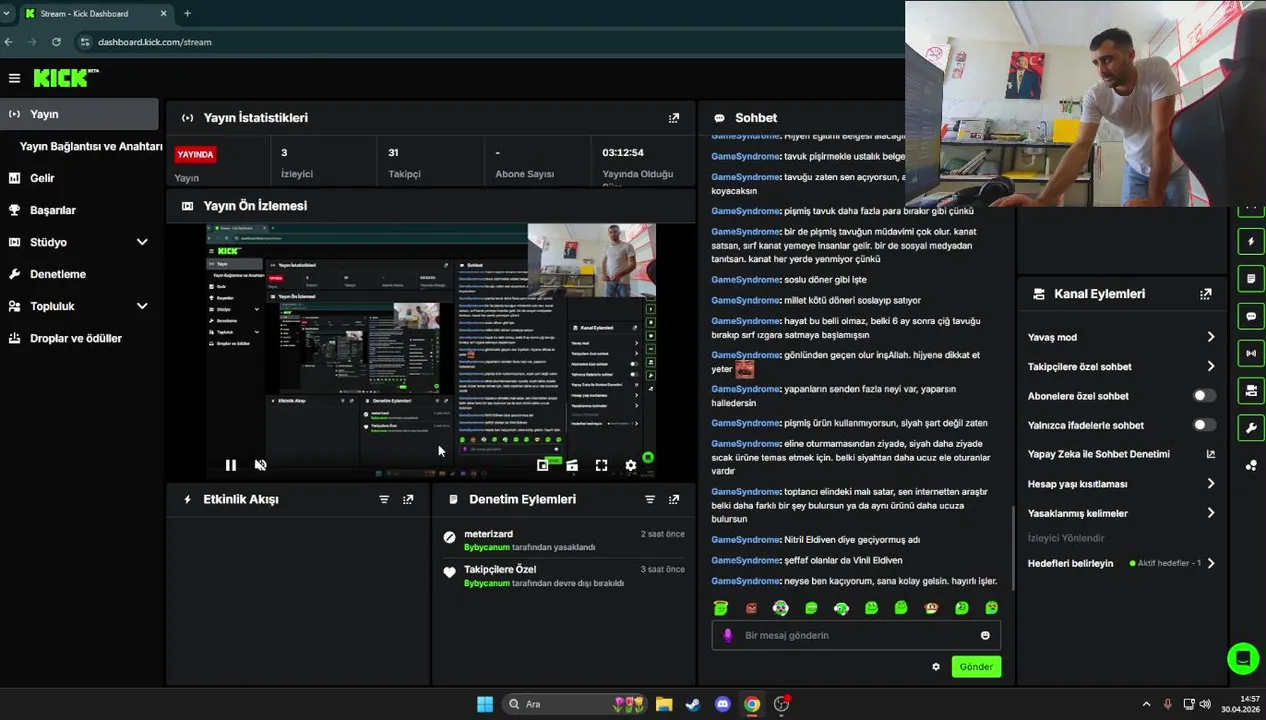Enable picture-in-picture on stream preview

(x=543, y=465)
